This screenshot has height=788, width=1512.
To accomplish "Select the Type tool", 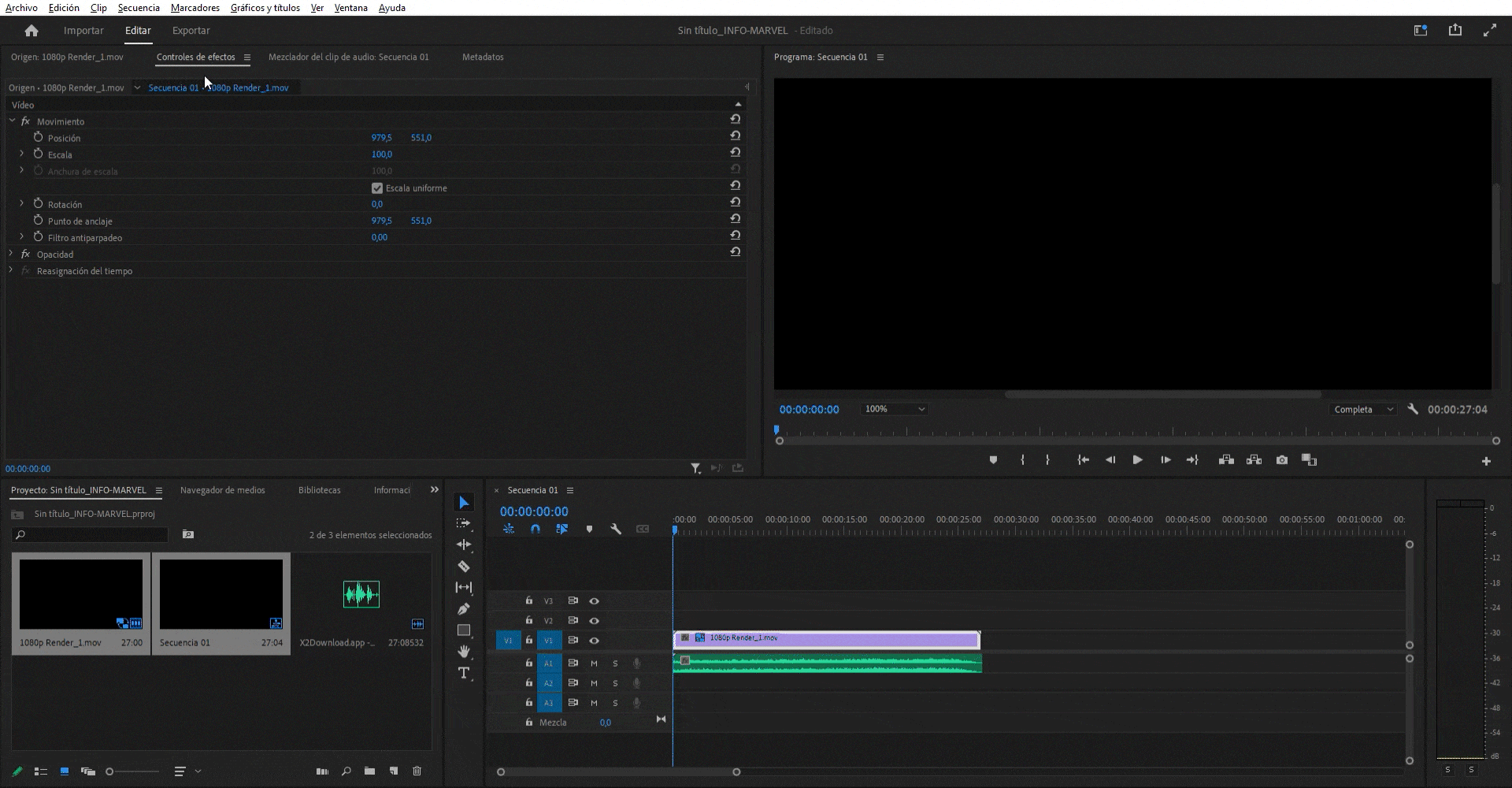I will [464, 673].
